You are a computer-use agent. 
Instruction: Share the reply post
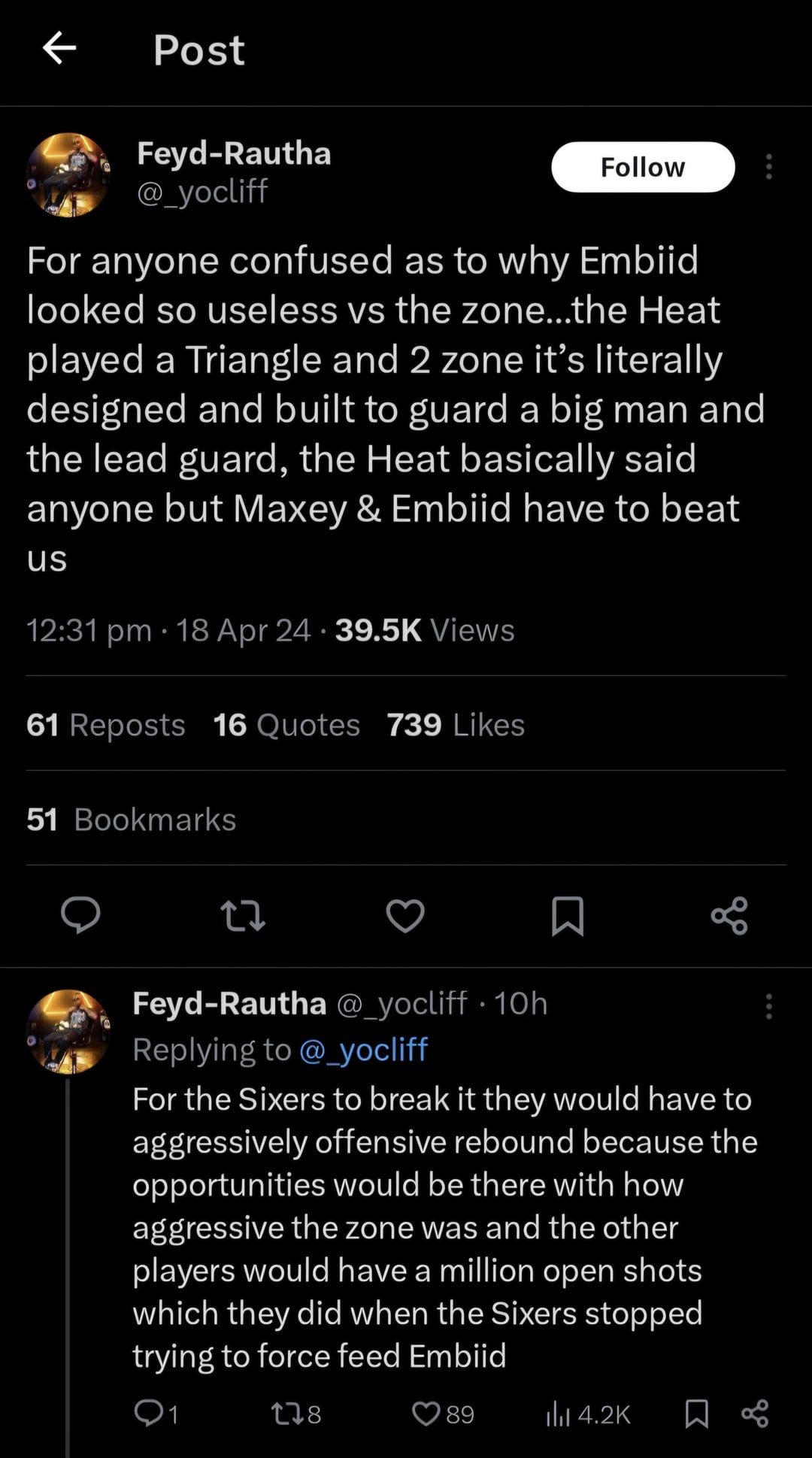[755, 1414]
